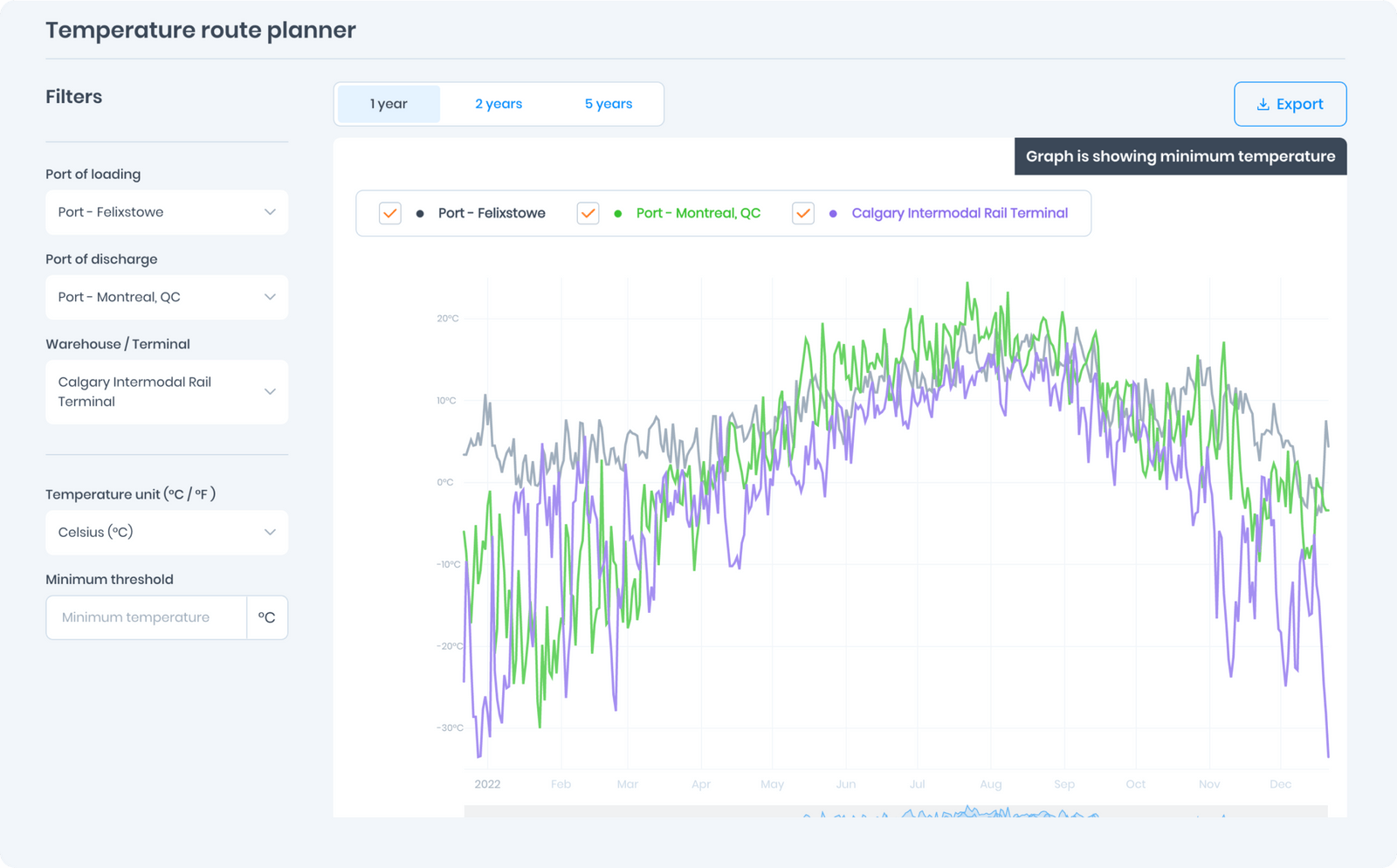Viewport: 1397px width, 868px height.
Task: Click the chevron on Celsius unit selector
Action: click(270, 532)
